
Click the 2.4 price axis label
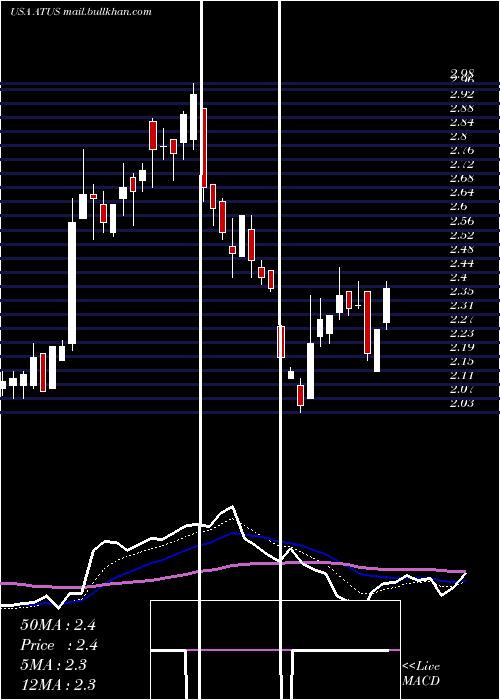pyautogui.click(x=459, y=277)
